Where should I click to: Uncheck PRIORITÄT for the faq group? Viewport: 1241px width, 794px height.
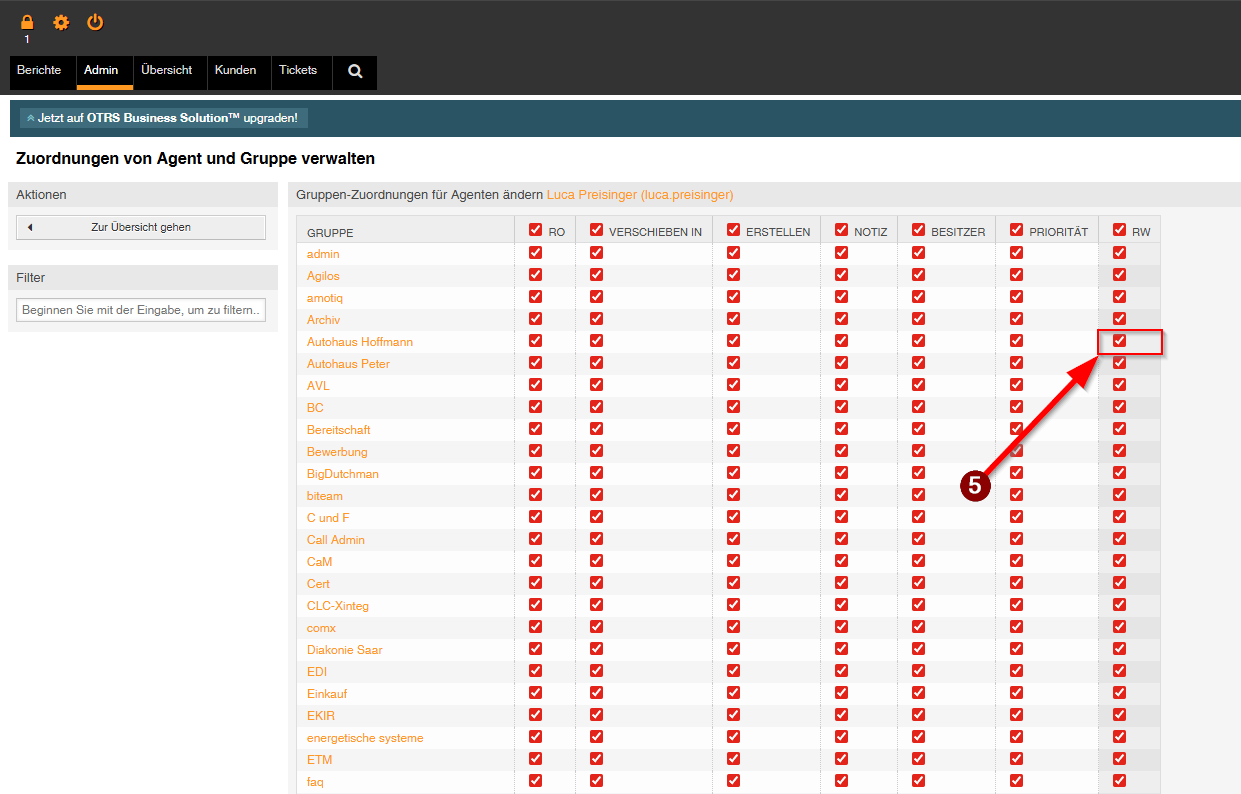pos(1017,781)
